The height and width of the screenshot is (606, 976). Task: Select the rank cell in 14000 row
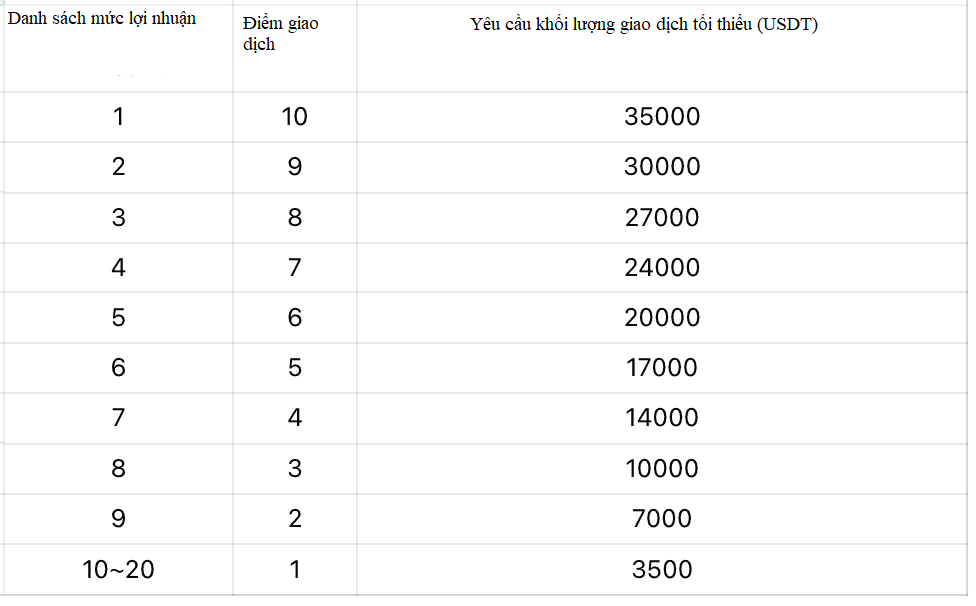pos(118,418)
